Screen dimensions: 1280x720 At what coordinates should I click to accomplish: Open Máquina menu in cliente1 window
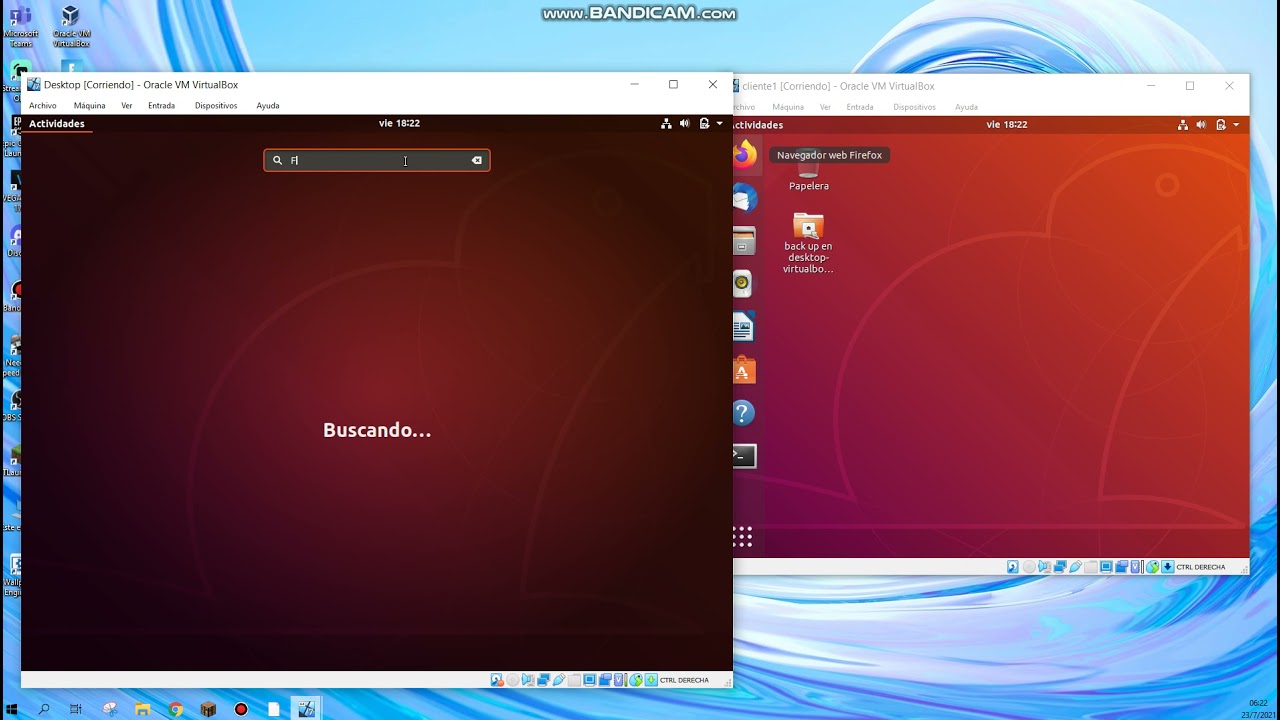click(788, 107)
